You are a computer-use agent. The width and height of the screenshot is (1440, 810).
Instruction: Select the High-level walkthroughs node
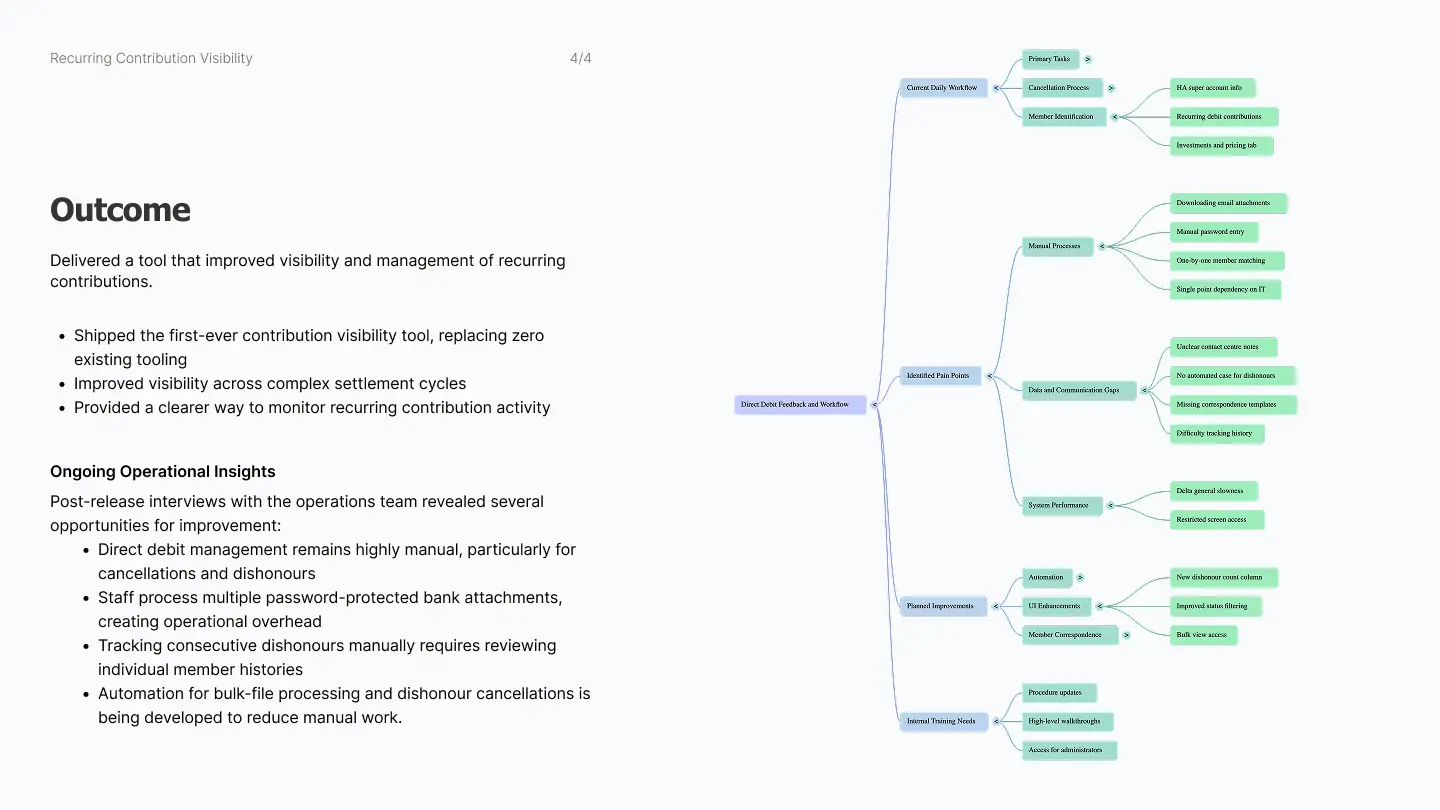click(1068, 721)
